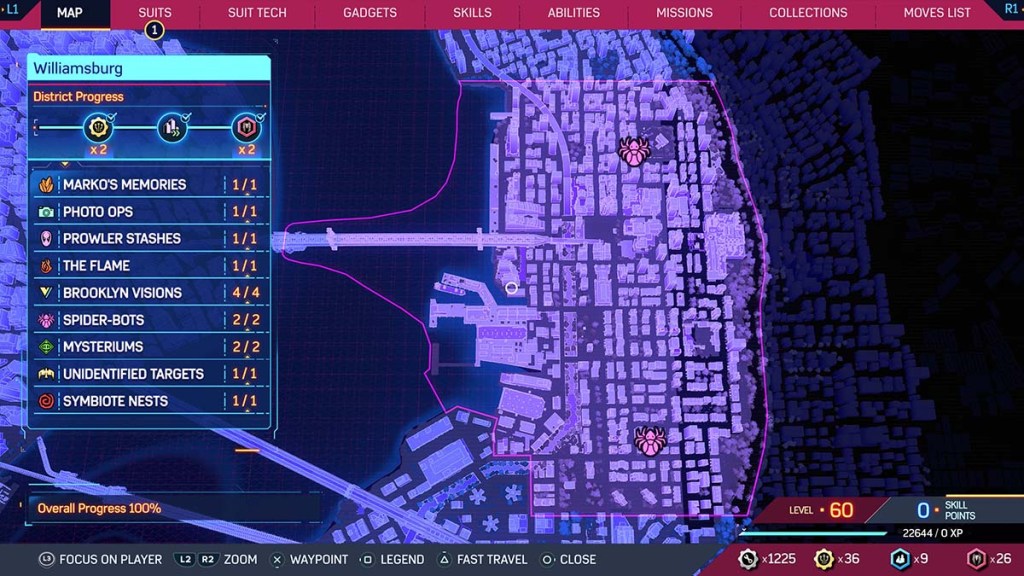Image resolution: width=1024 pixels, height=576 pixels.
Task: Click the Unidentified Targets bat-shaped icon
Action: [46, 374]
